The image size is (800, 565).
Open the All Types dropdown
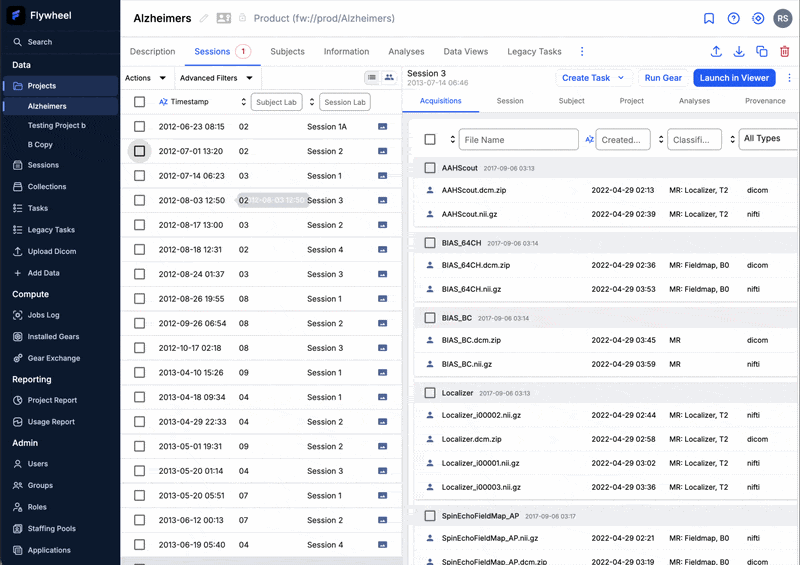pos(769,138)
